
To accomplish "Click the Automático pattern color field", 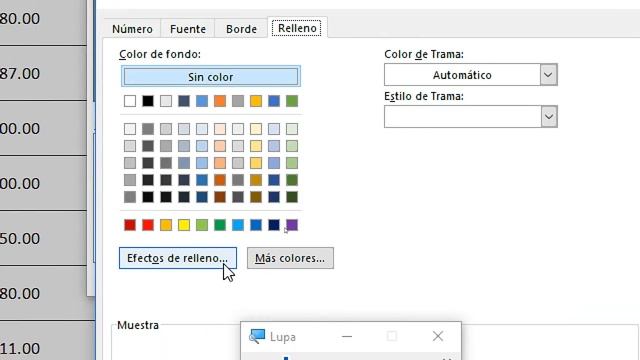I will (x=462, y=75).
